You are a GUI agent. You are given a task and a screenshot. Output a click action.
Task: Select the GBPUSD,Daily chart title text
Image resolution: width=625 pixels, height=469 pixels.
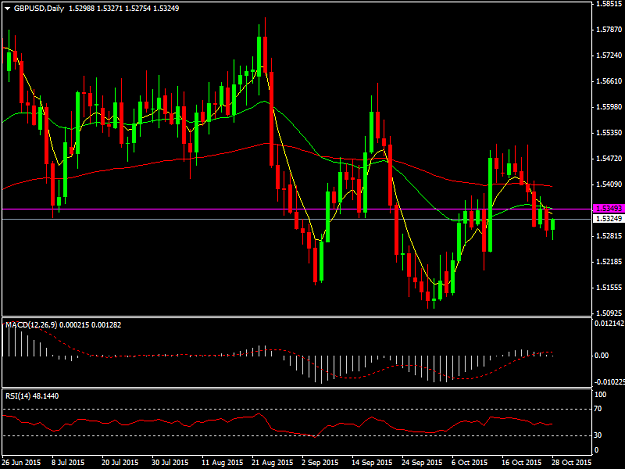point(39,8)
